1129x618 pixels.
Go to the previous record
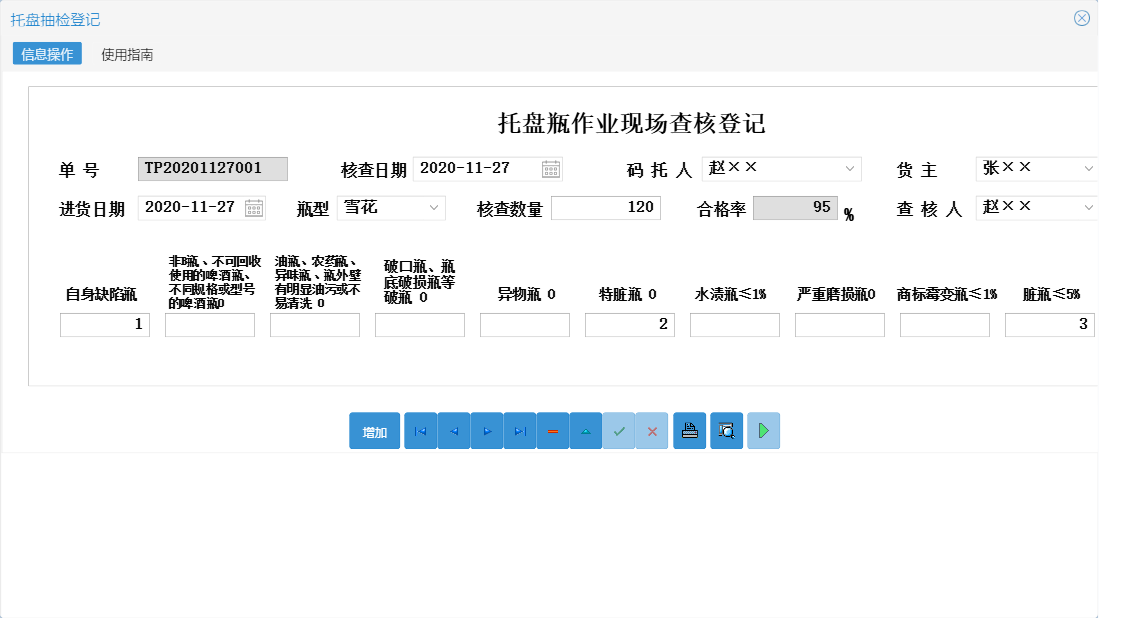pyautogui.click(x=453, y=431)
